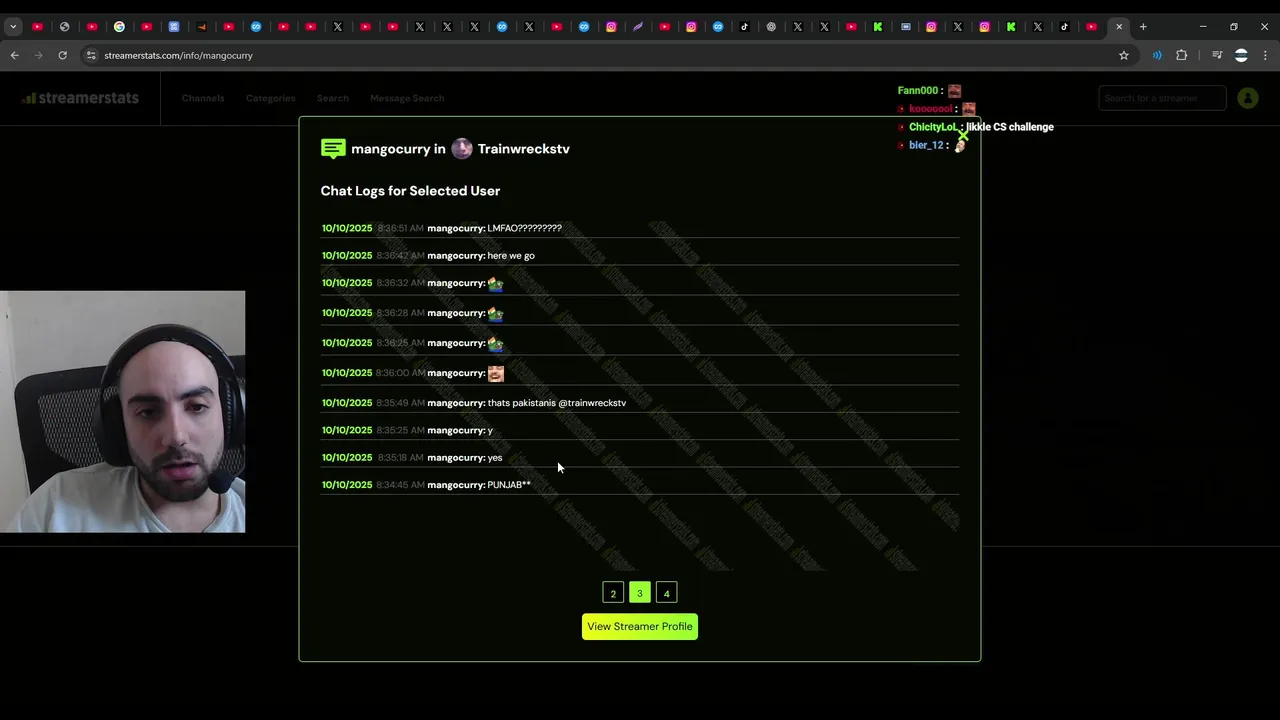Open the Search menu item
The height and width of the screenshot is (720, 1280).
333,98
